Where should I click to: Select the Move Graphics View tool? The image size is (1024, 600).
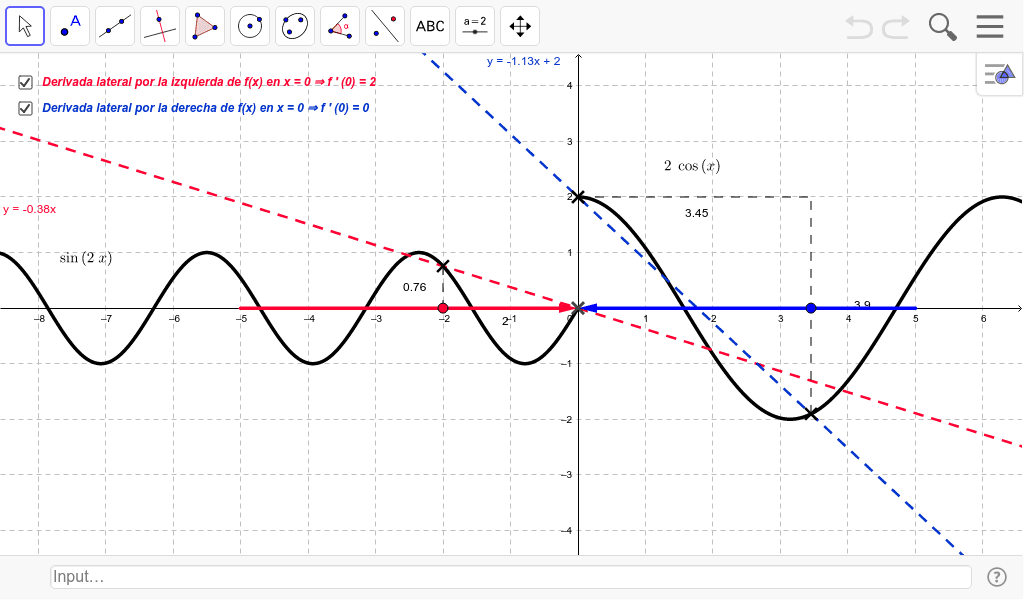pyautogui.click(x=520, y=26)
